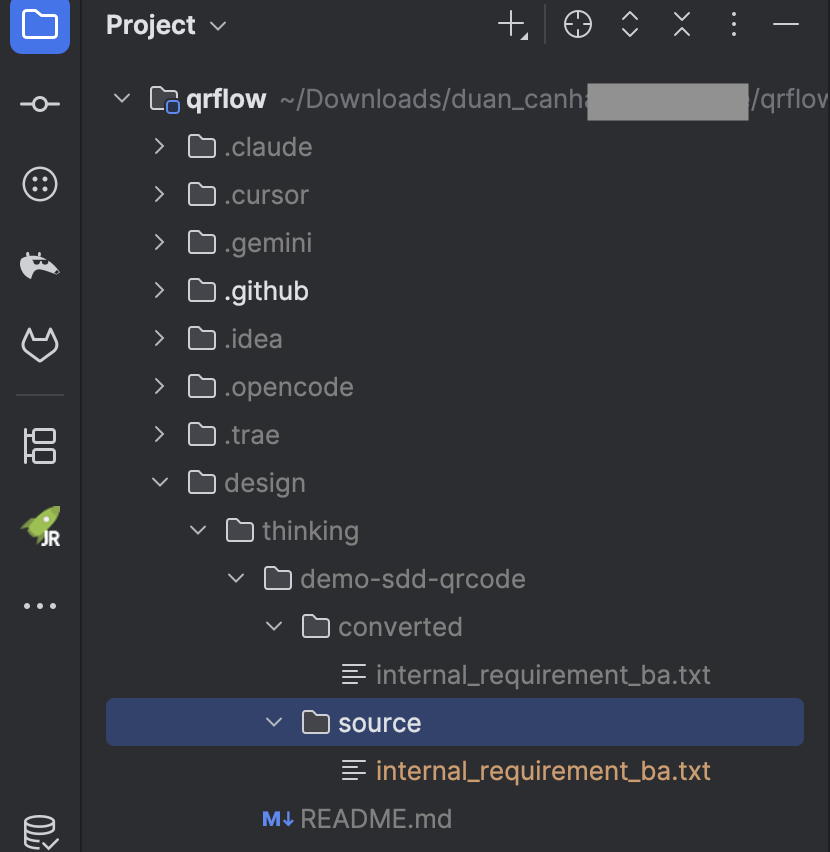The height and width of the screenshot is (852, 830).
Task: Collapse the converted folder
Action: click(x=273, y=627)
